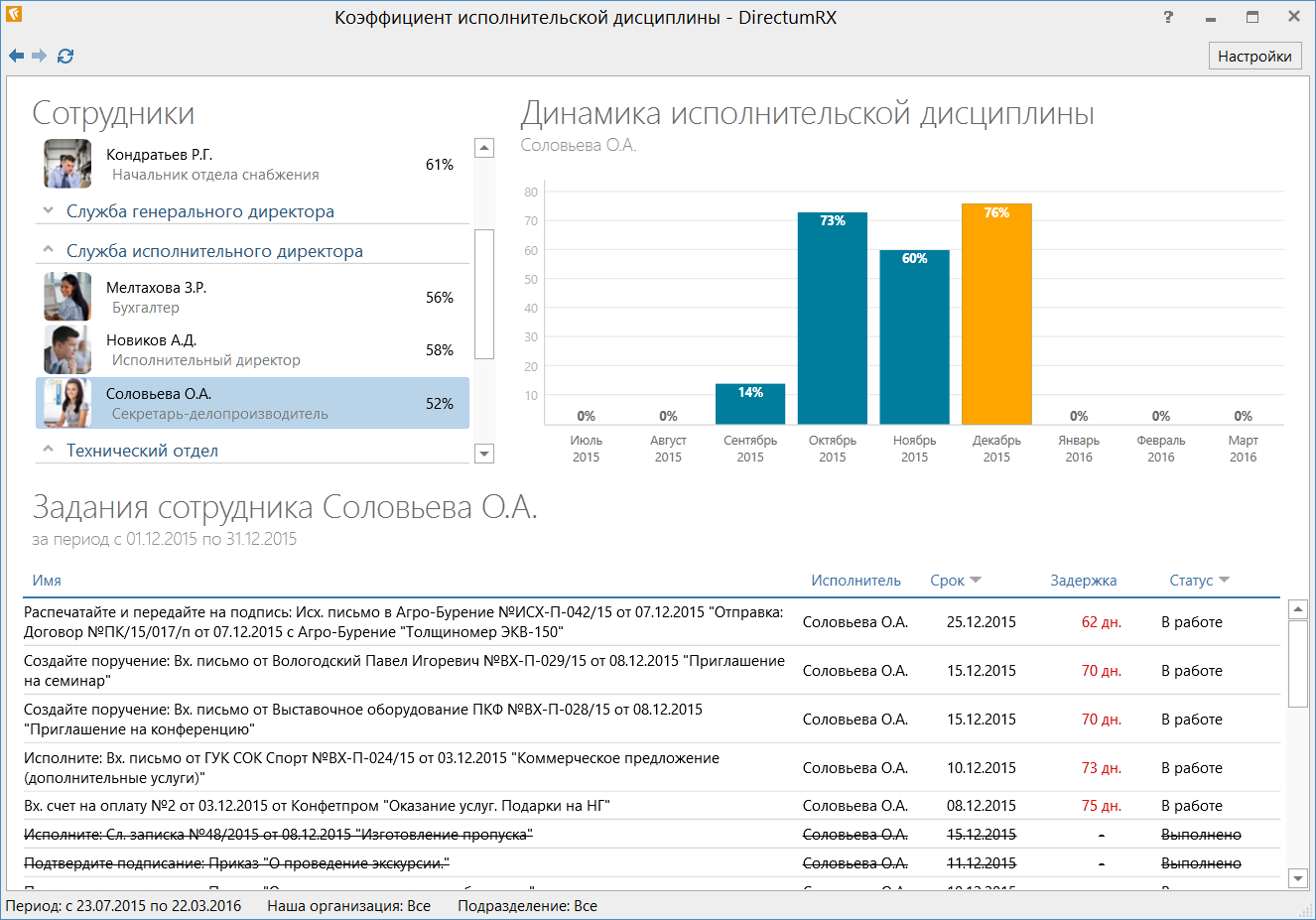Click task table scroll up arrow
Image resolution: width=1316 pixels, height=920 pixels.
pyautogui.click(x=1297, y=609)
